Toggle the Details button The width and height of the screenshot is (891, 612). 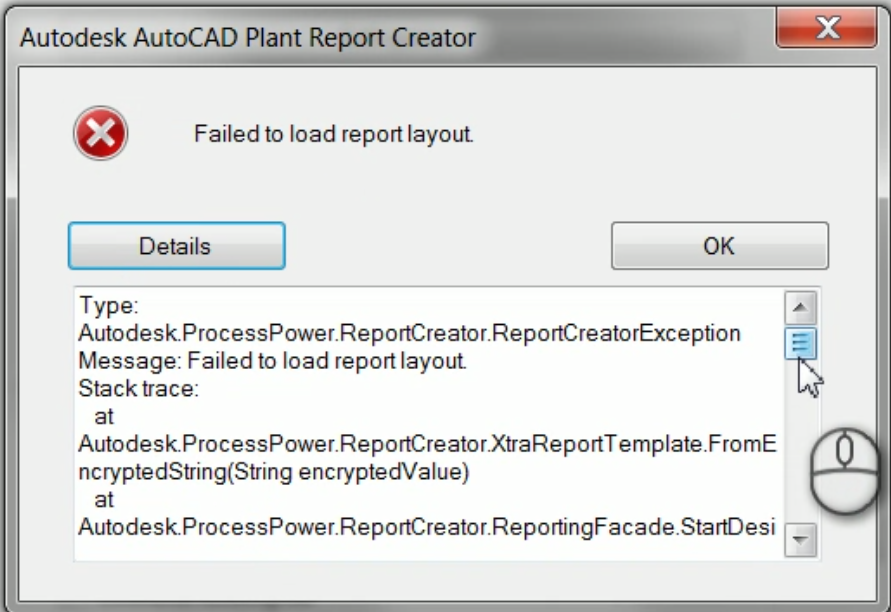pos(176,246)
